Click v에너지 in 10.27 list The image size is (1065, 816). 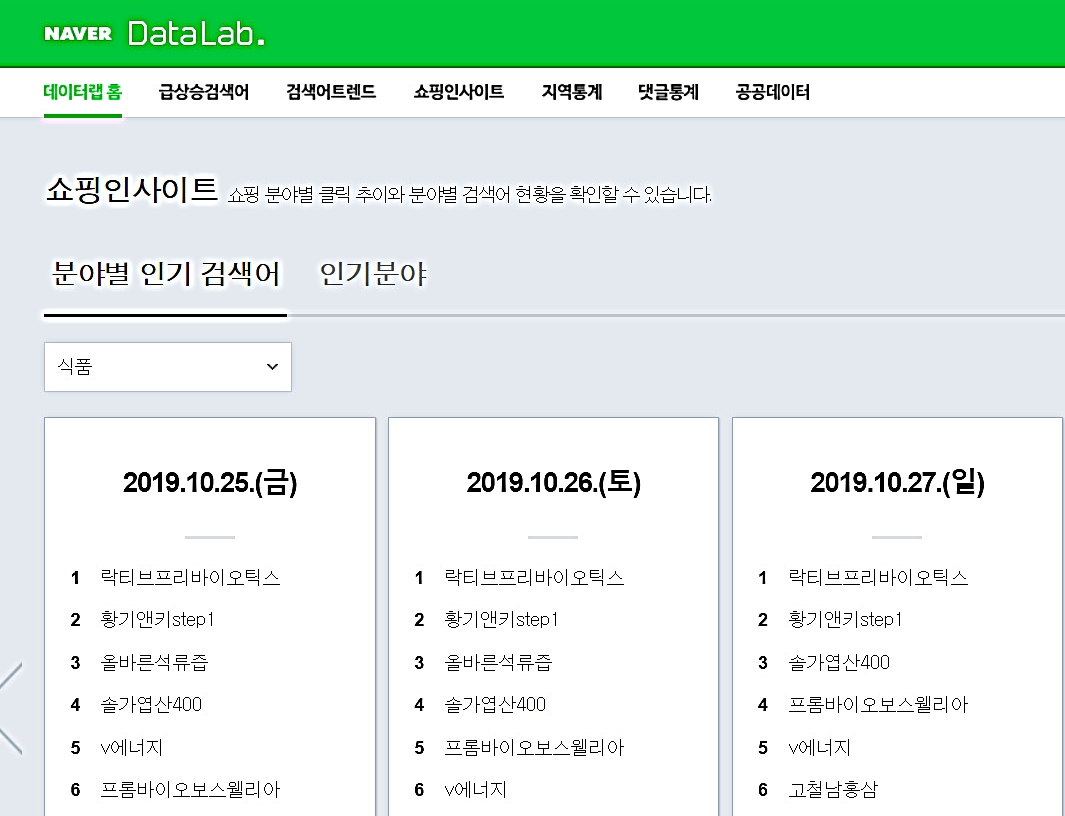[x=819, y=747]
